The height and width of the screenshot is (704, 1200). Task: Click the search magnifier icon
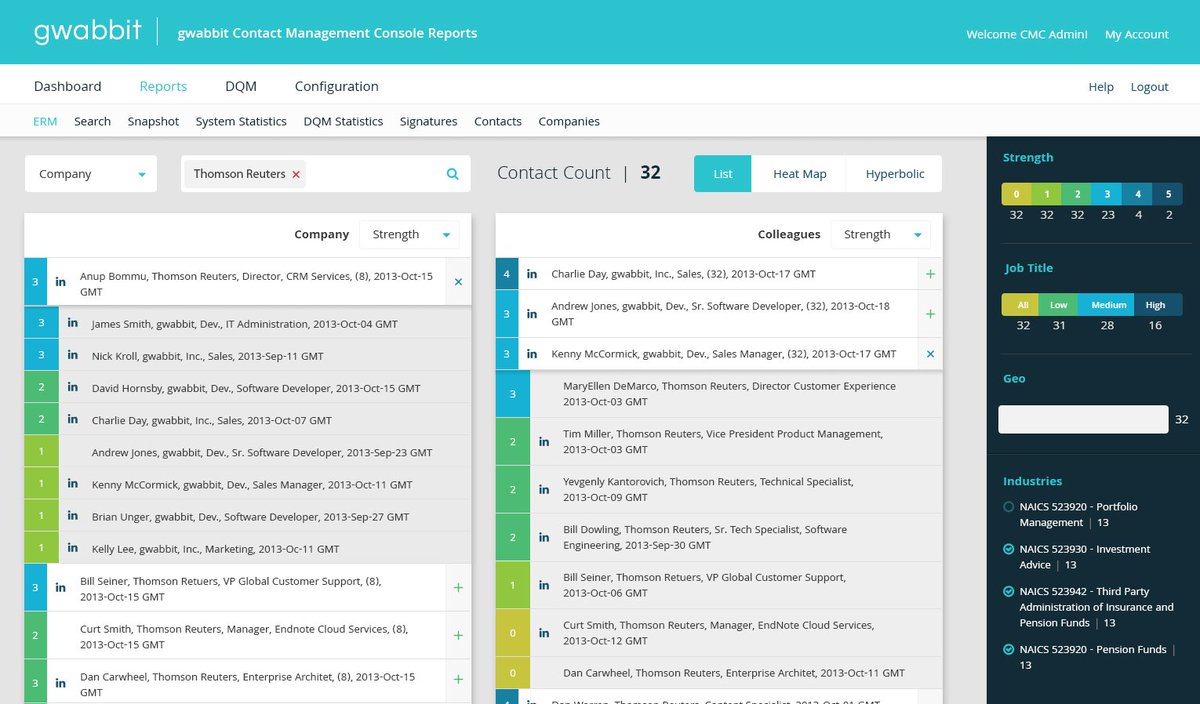452,174
